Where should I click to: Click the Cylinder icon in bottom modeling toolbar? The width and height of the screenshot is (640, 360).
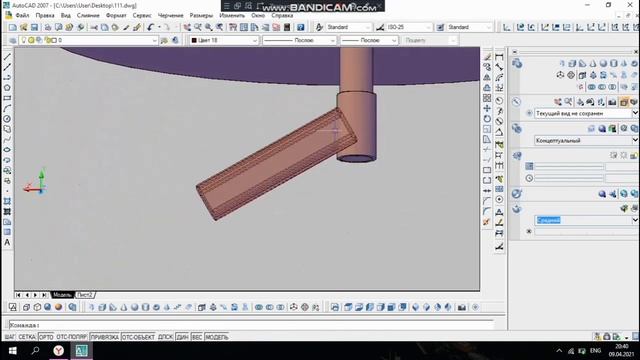[145, 307]
